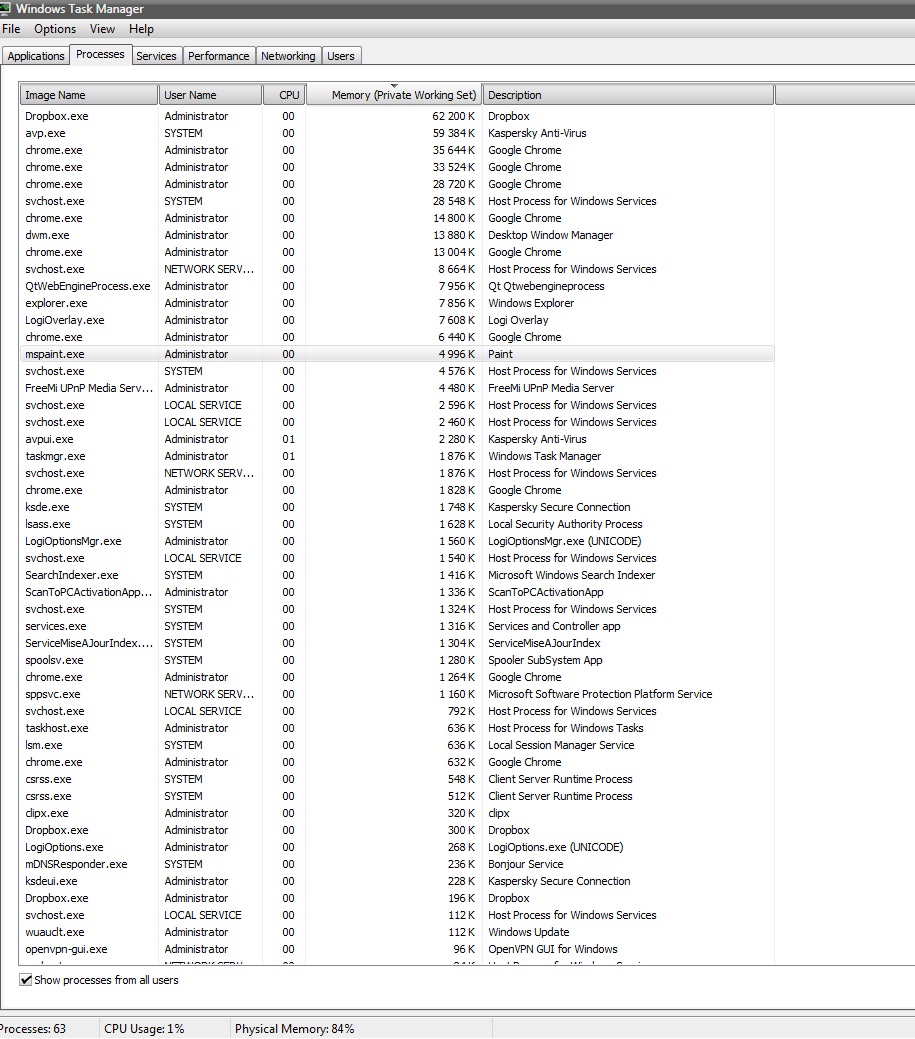Click the 28 548 K memory value

(x=454, y=201)
